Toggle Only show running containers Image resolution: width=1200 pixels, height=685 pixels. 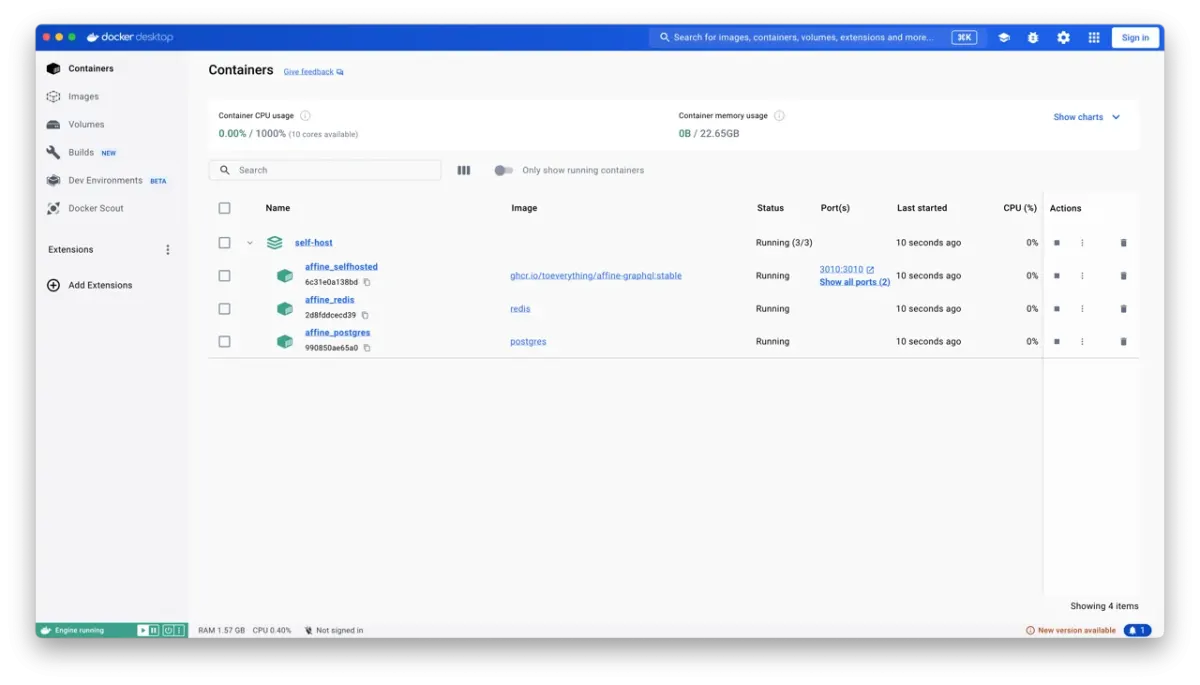pos(503,170)
